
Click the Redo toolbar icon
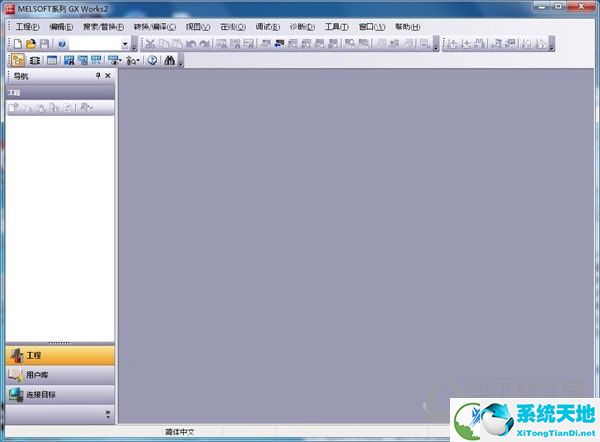point(204,44)
